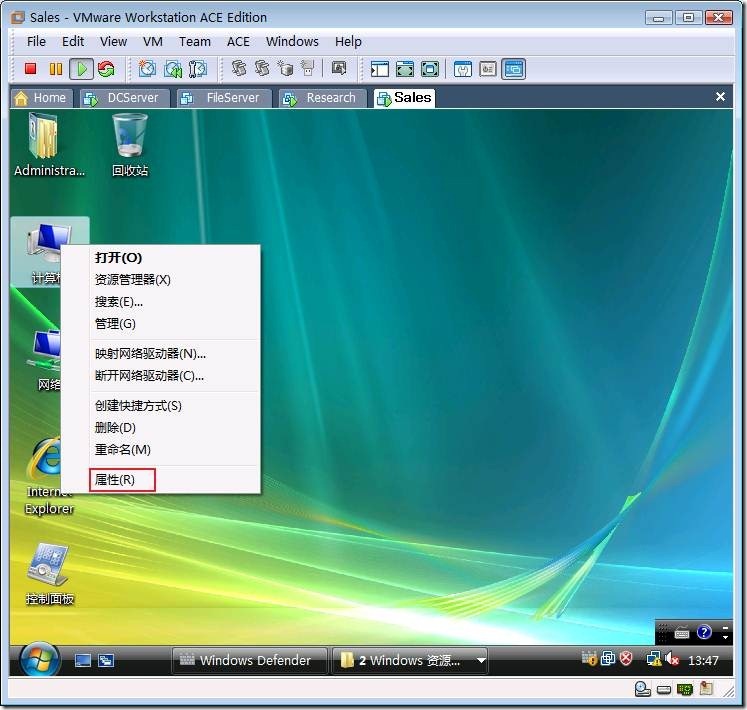
Task: Click the VMware Tools message log icon
Action: click(706, 689)
